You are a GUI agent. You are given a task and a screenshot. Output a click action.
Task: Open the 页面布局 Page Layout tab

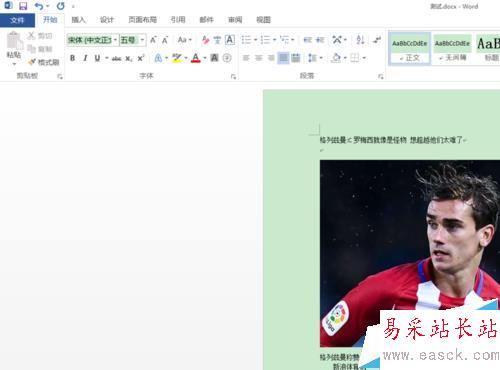coord(143,20)
